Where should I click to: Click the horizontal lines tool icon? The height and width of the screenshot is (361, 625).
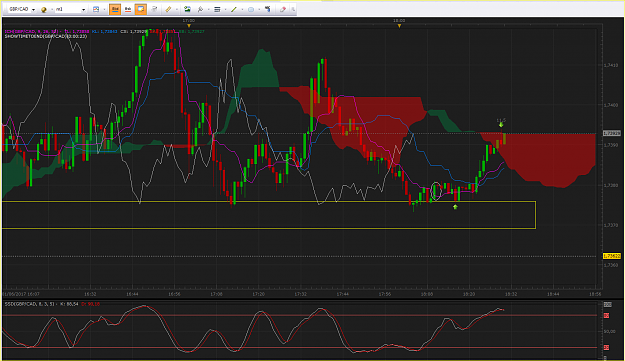pos(217,9)
